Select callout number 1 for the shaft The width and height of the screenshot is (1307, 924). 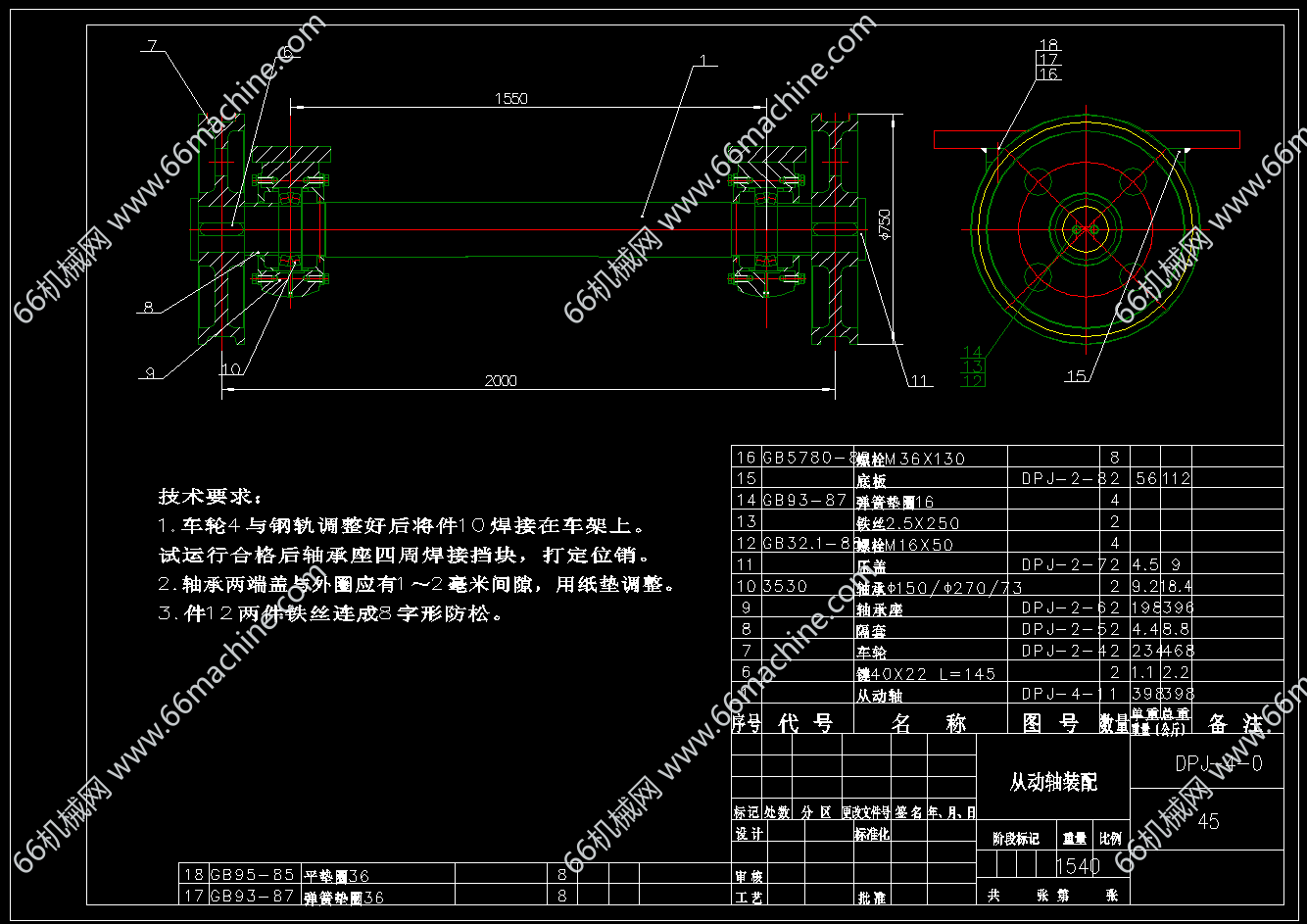pos(702,61)
